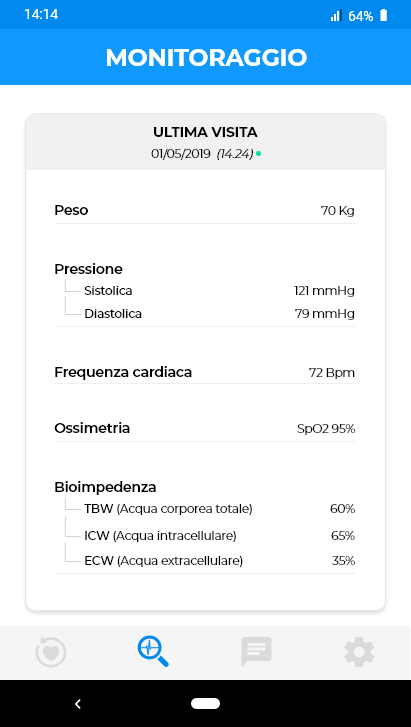
Task: Select the monitoring magnifier icon
Action: 153,651
